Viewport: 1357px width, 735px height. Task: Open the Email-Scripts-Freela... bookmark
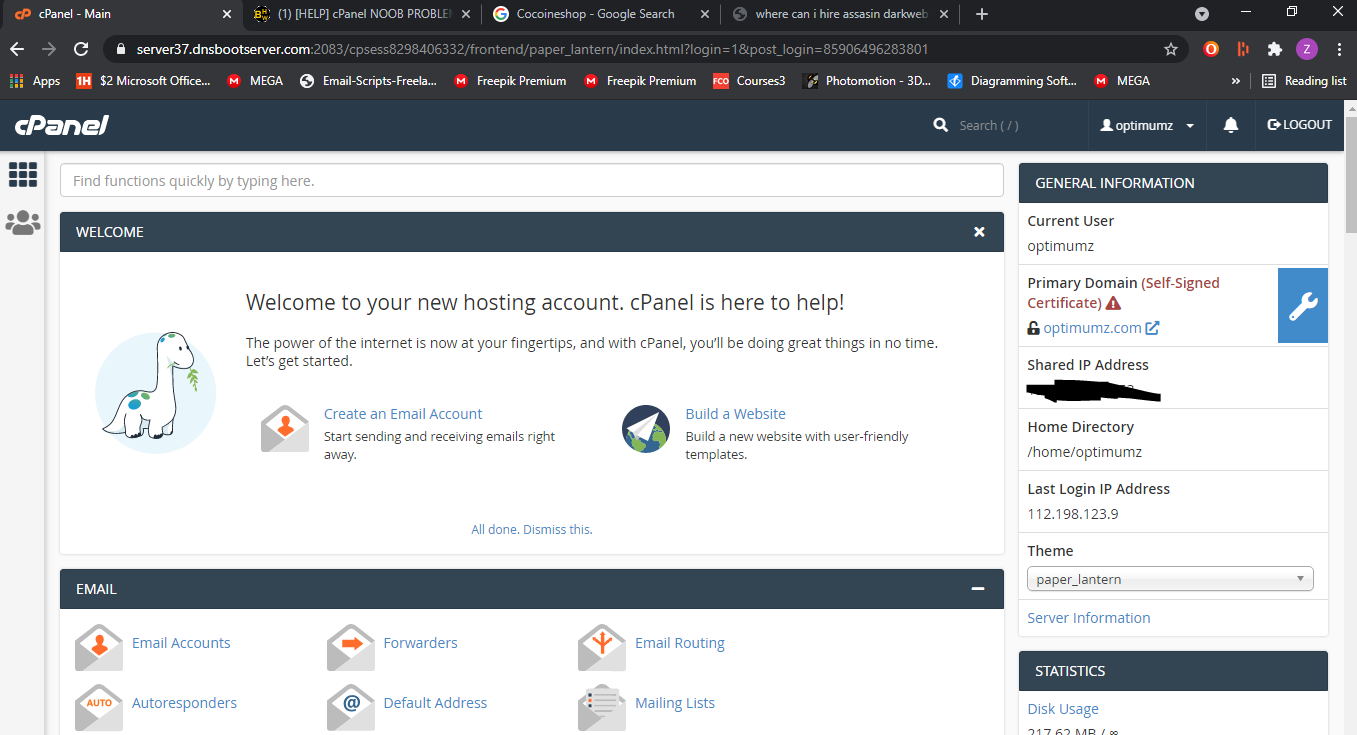(368, 81)
